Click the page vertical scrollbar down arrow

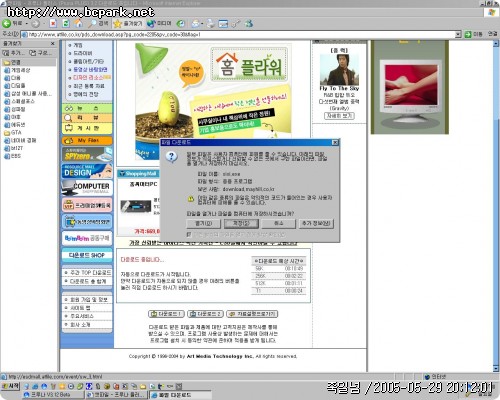[496, 369]
